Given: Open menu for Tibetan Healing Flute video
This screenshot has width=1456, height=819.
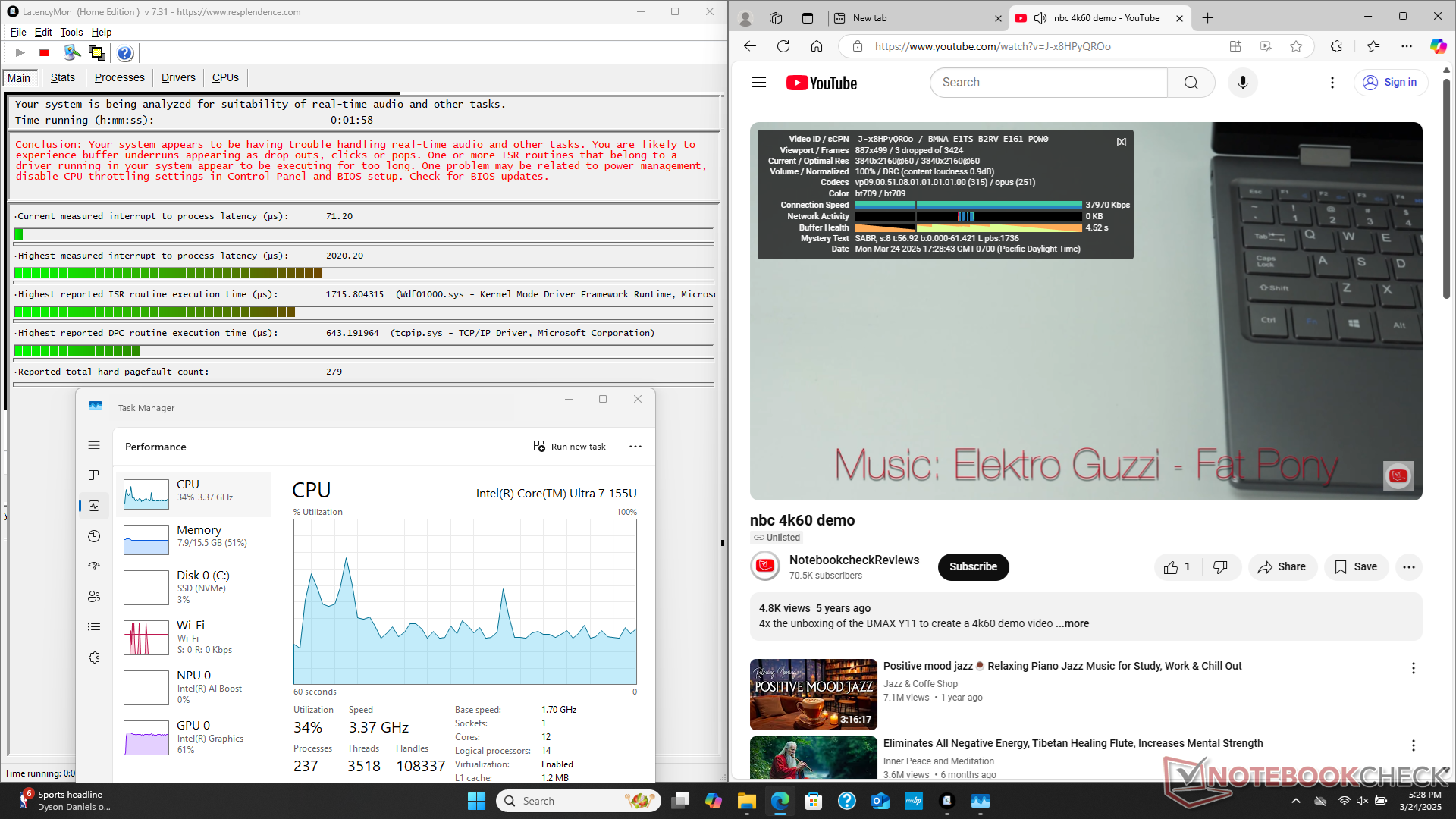Looking at the screenshot, I should pyautogui.click(x=1413, y=745).
